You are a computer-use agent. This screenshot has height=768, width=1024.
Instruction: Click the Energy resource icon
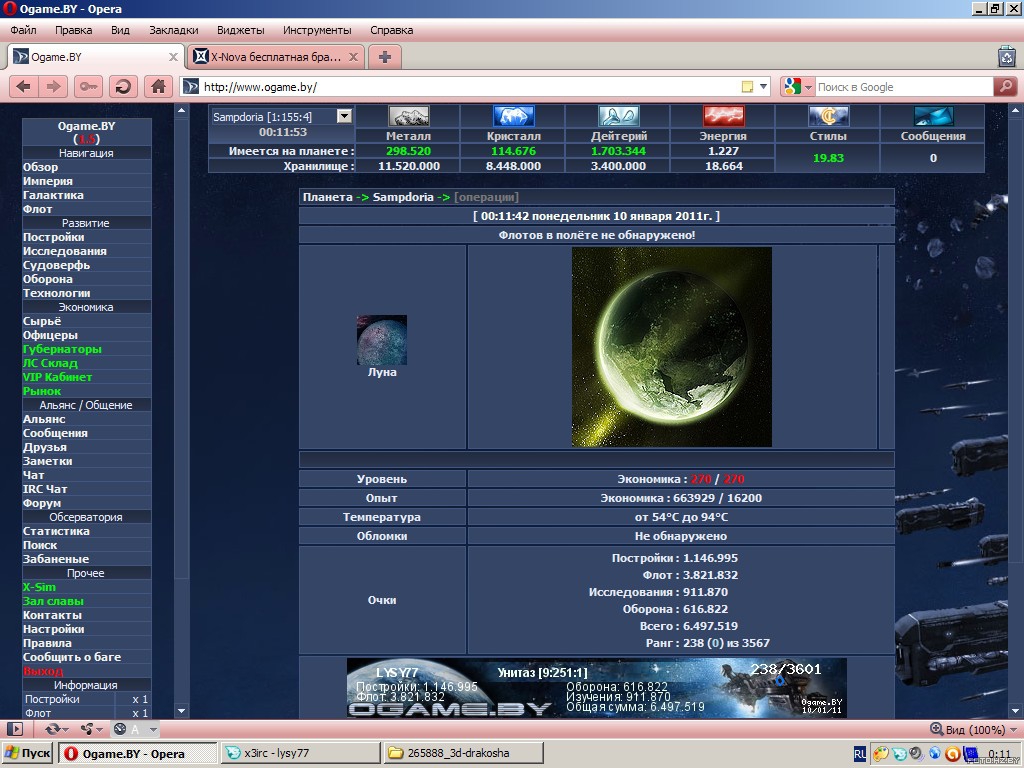724,116
